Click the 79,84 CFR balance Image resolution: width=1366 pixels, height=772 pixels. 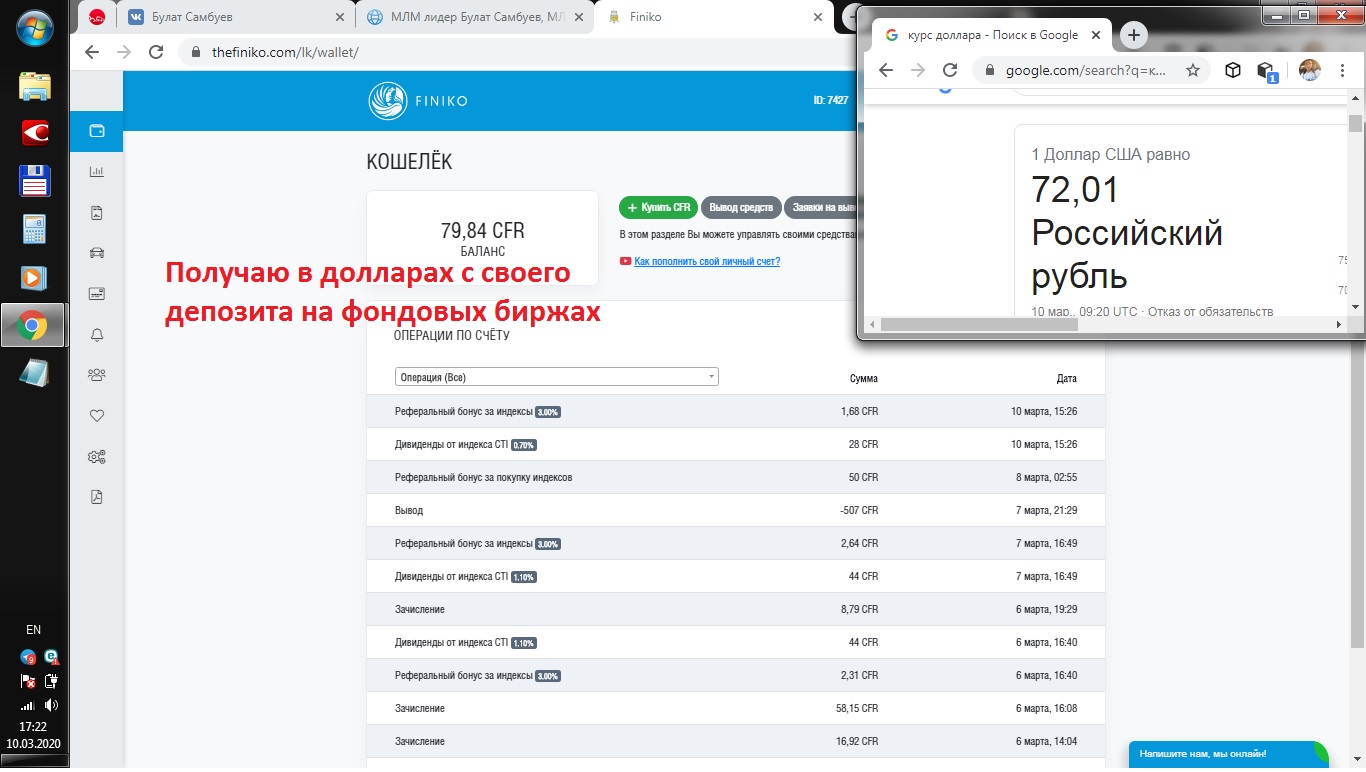(482, 231)
